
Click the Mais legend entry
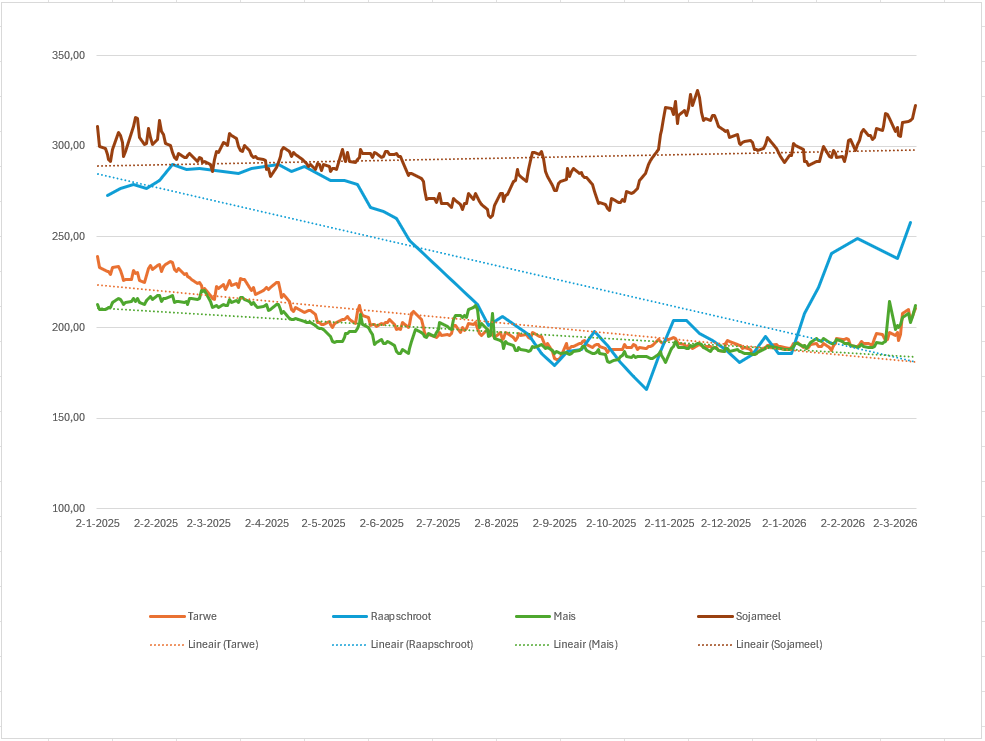pos(564,617)
